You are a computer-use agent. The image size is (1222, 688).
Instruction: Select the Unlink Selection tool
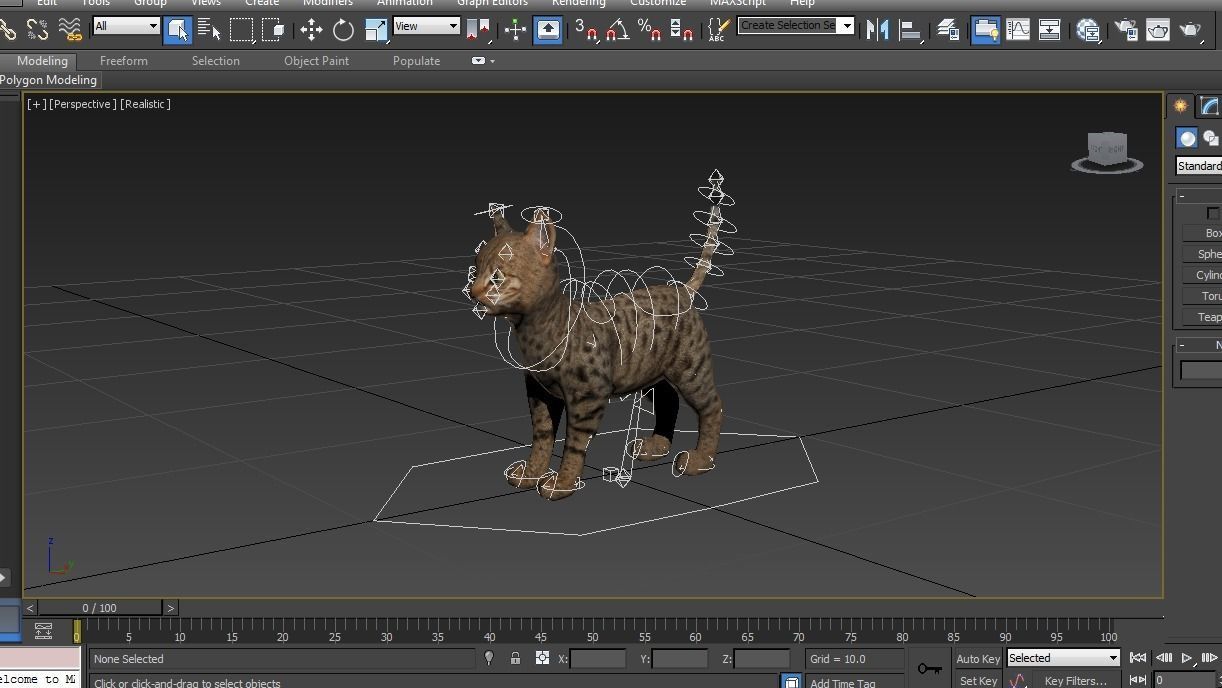[38, 30]
